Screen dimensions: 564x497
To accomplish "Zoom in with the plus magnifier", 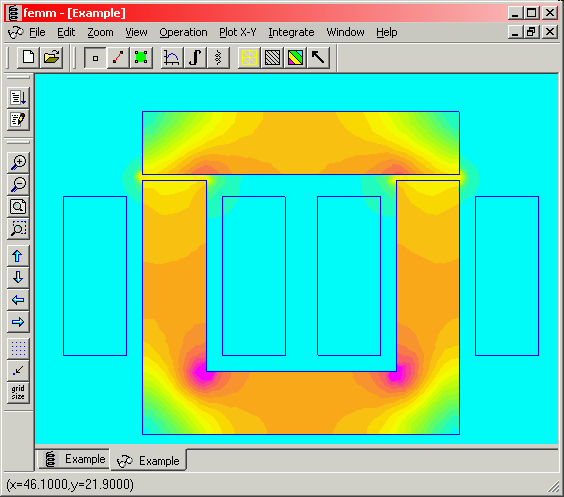I will 18,162.
